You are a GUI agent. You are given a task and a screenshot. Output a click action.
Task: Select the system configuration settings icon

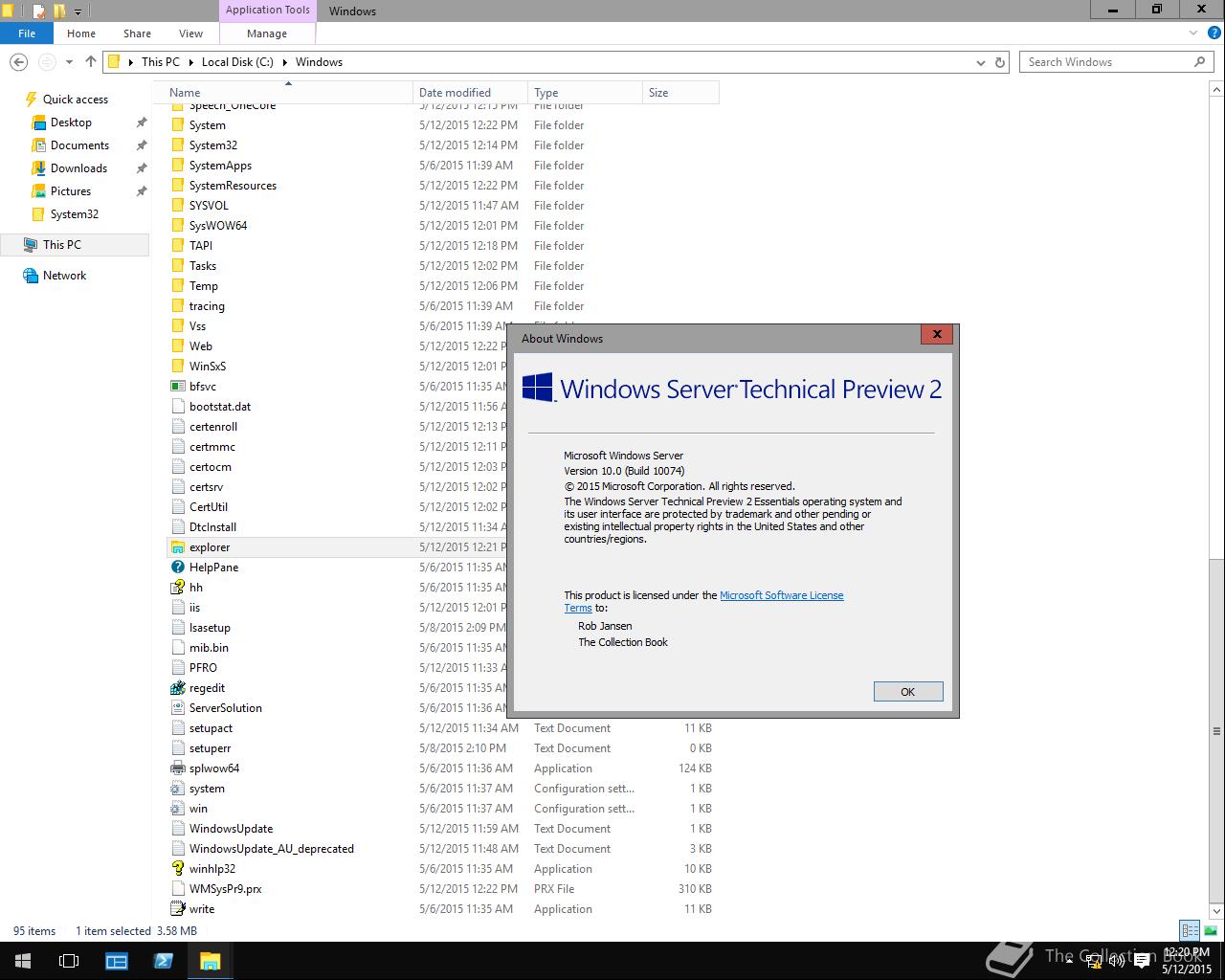[x=177, y=789]
